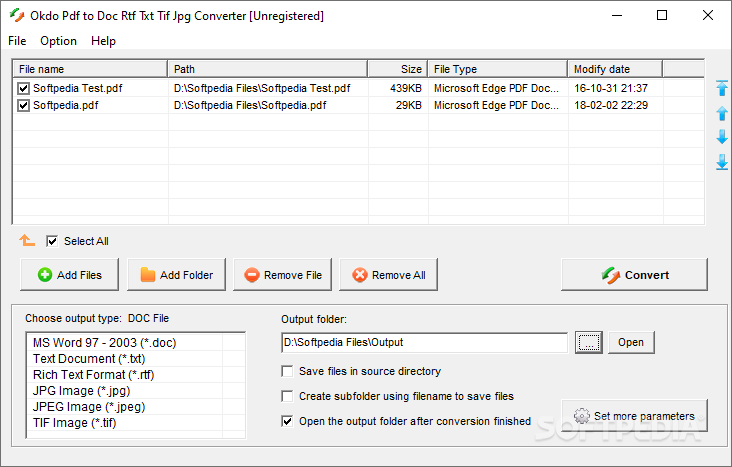Image resolution: width=732 pixels, height=467 pixels.
Task: Click the Remove File button
Action: click(282, 275)
